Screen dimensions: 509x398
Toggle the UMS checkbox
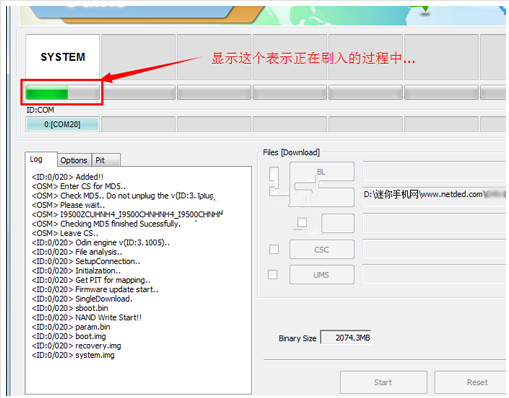[273, 275]
